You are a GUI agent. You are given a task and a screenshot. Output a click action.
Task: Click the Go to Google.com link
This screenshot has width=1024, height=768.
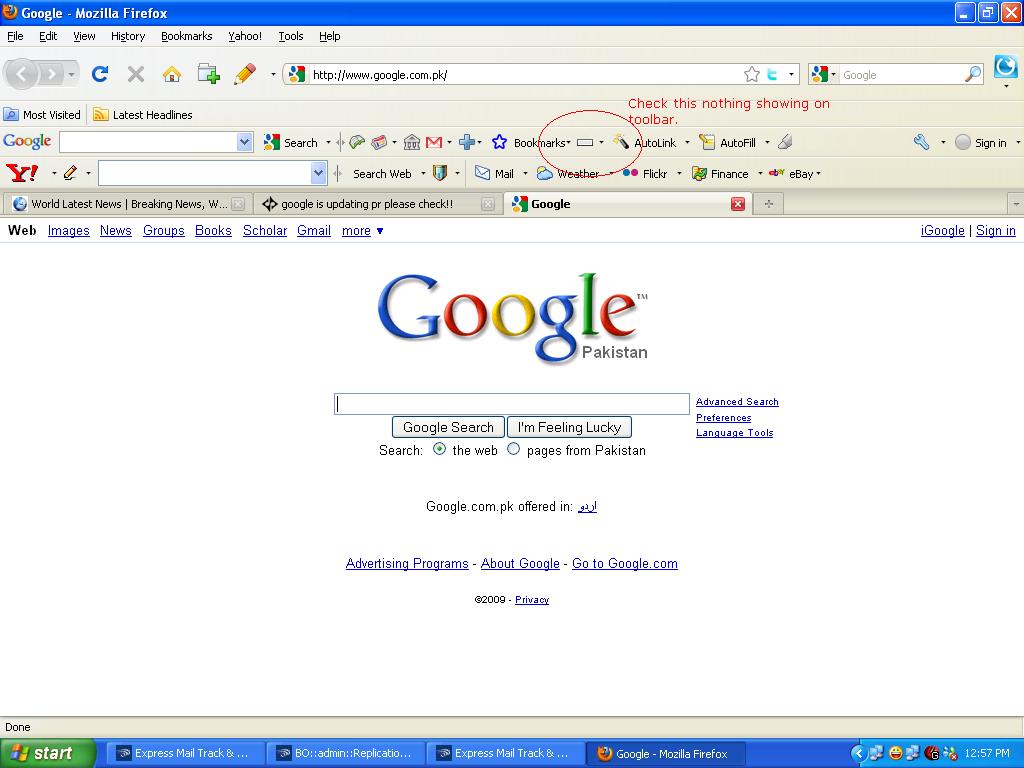point(624,564)
